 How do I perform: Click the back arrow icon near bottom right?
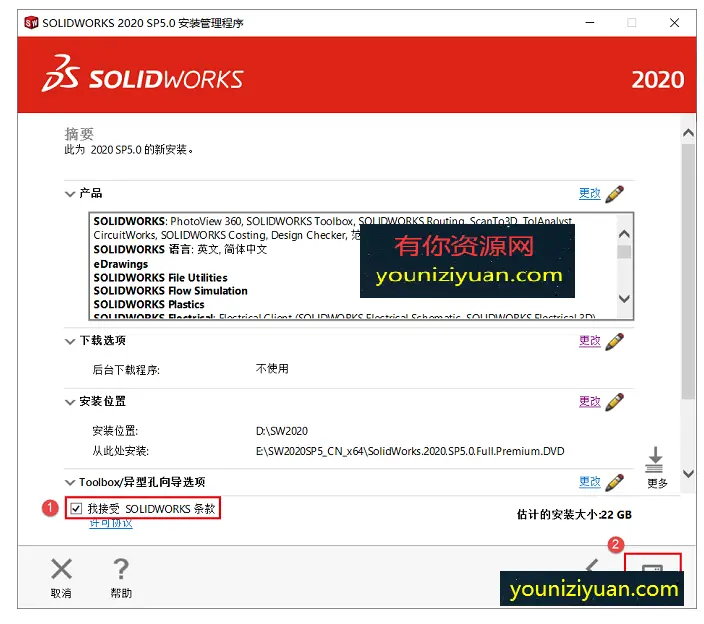pos(593,565)
